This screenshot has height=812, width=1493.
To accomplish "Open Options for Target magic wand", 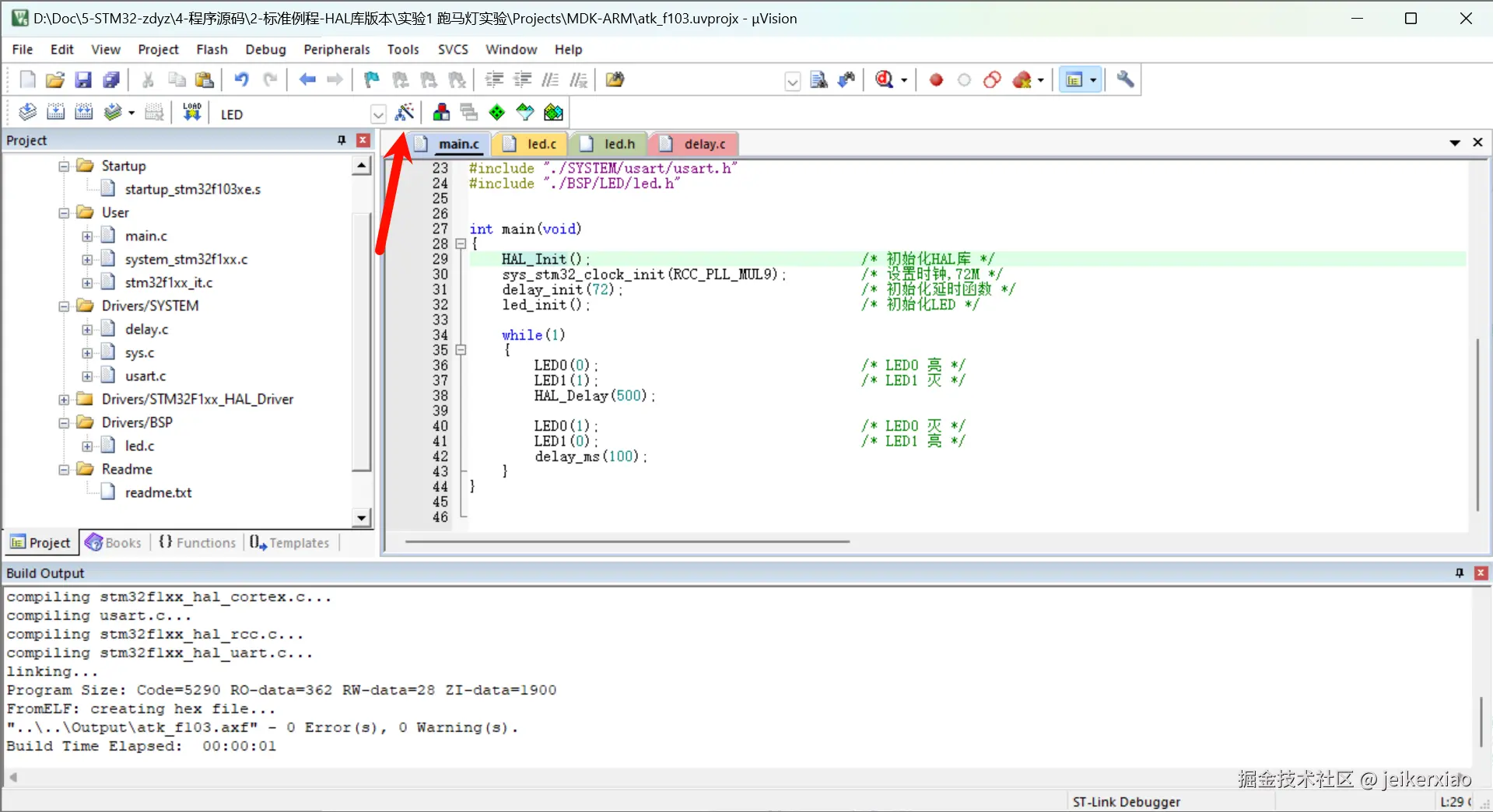I will [405, 113].
